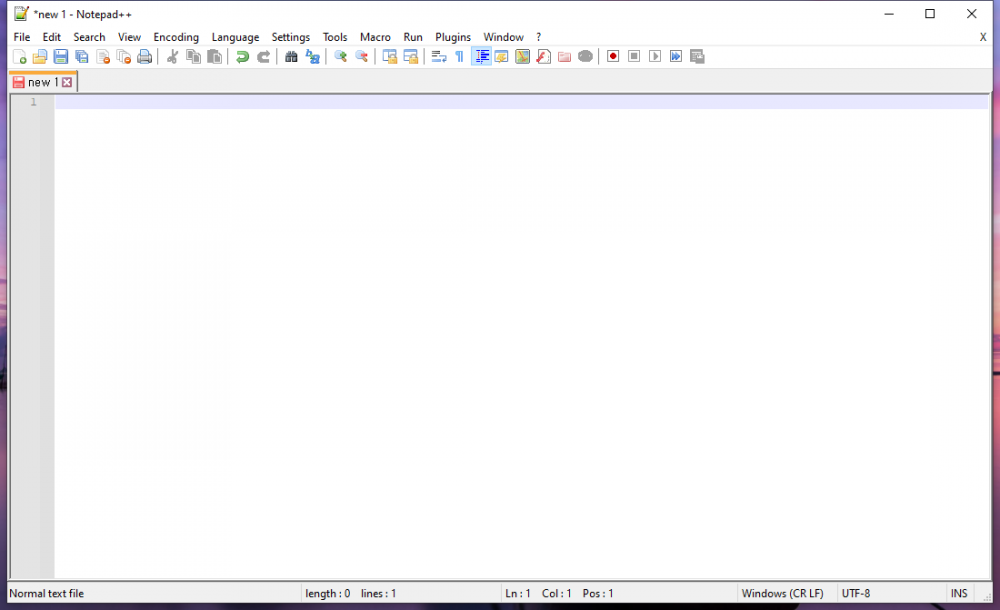Open Folder as Workspace icon
Viewport: 1000px width, 610px height.
pyautogui.click(x=564, y=57)
